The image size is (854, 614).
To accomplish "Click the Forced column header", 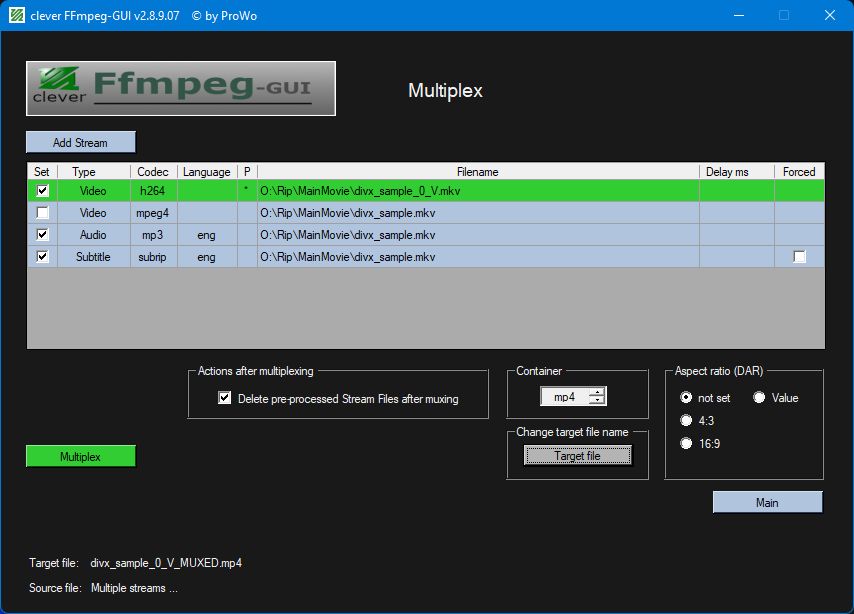I will (x=799, y=172).
